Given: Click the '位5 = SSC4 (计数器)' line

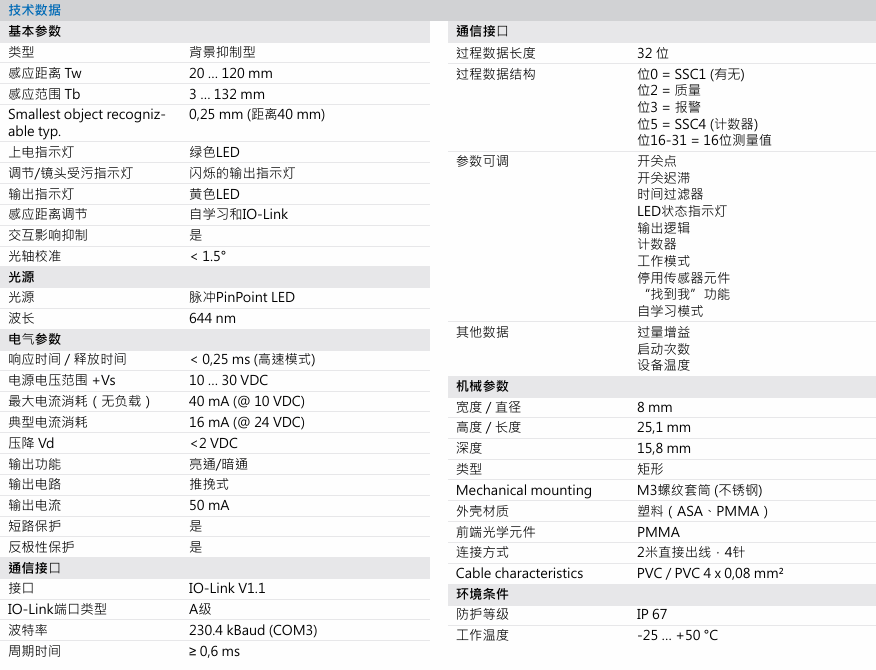Looking at the screenshot, I should (698, 124).
